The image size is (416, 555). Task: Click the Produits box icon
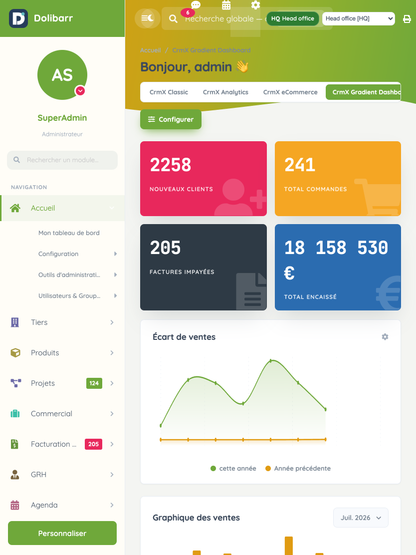pos(15,353)
